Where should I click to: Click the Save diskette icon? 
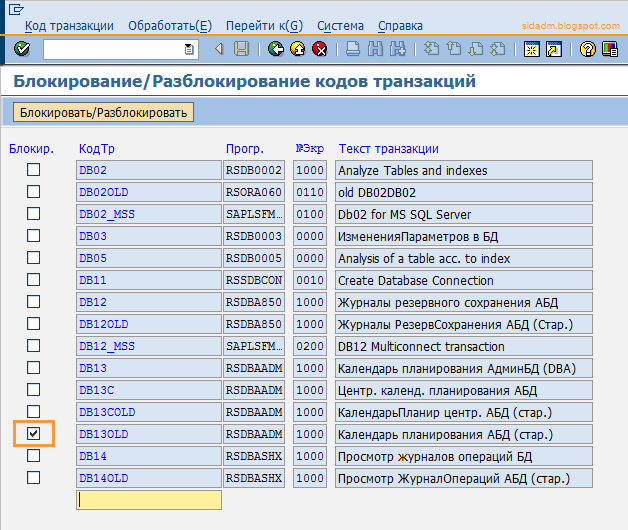pyautogui.click(x=241, y=49)
